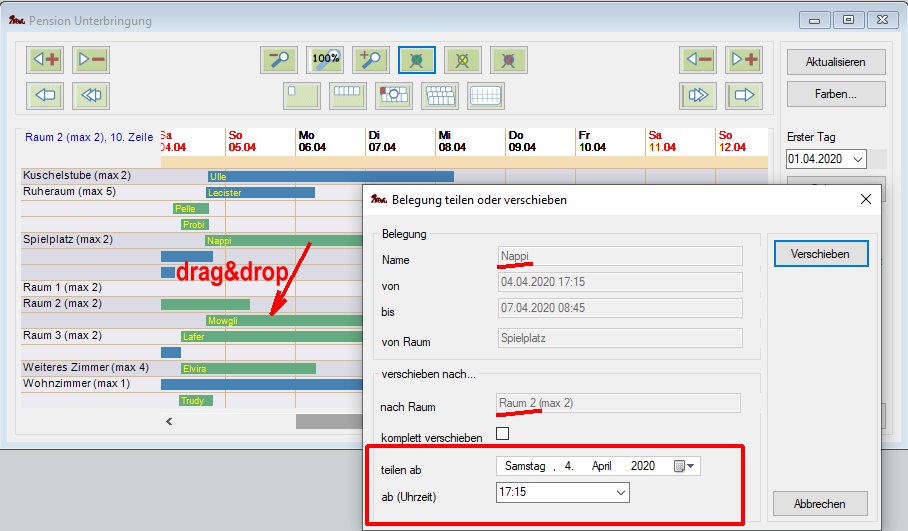Click the horizontal scrollbar left arrow

pyautogui.click(x=169, y=422)
